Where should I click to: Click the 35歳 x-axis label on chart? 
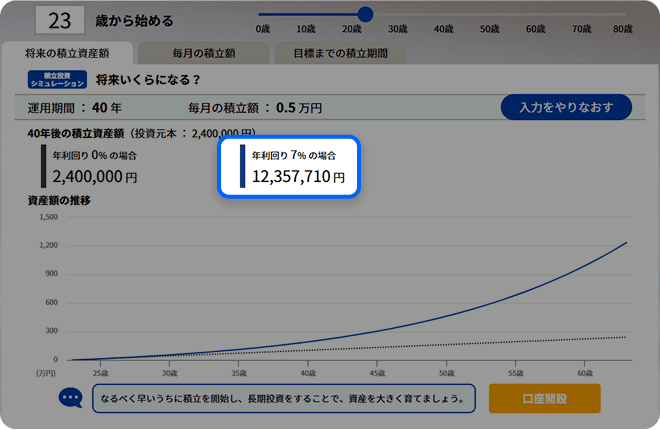coord(239,373)
